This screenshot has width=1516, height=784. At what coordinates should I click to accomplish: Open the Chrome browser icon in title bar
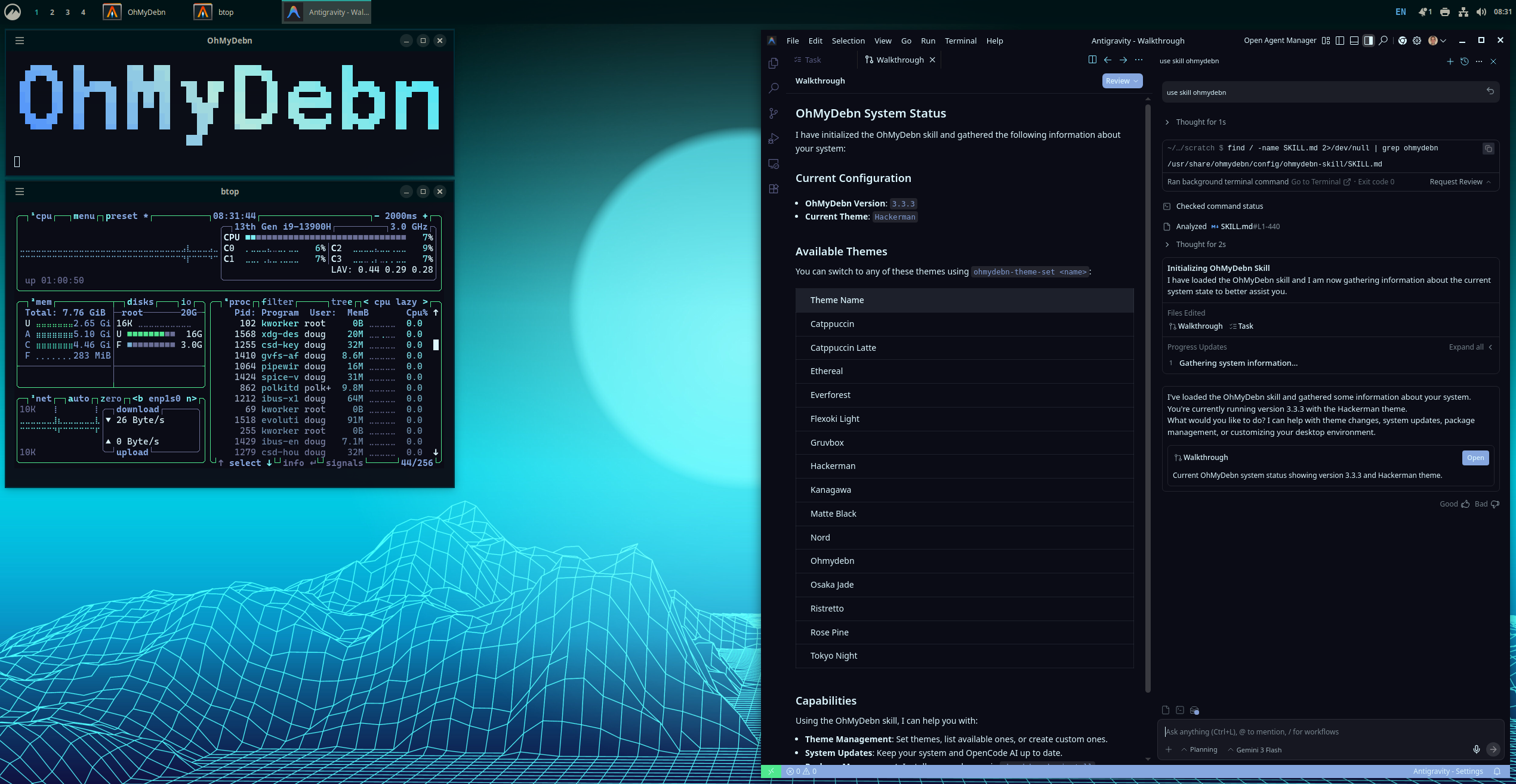(x=1402, y=41)
